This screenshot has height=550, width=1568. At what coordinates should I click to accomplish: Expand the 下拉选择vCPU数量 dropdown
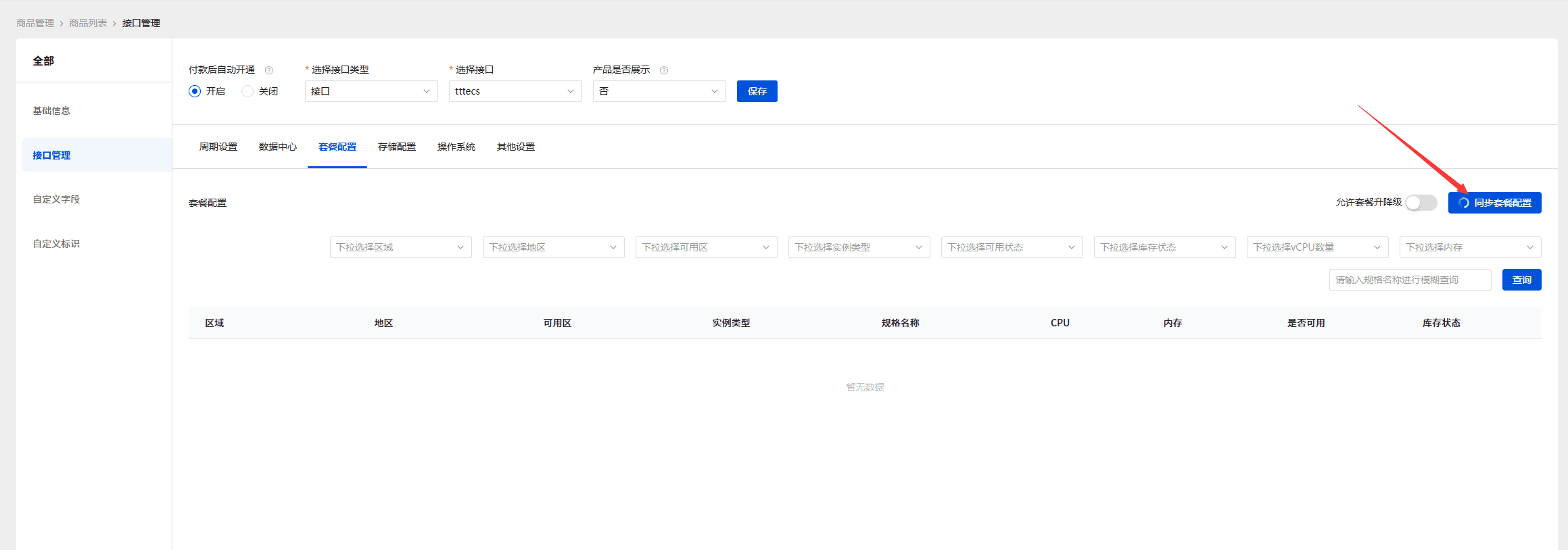(x=1318, y=247)
